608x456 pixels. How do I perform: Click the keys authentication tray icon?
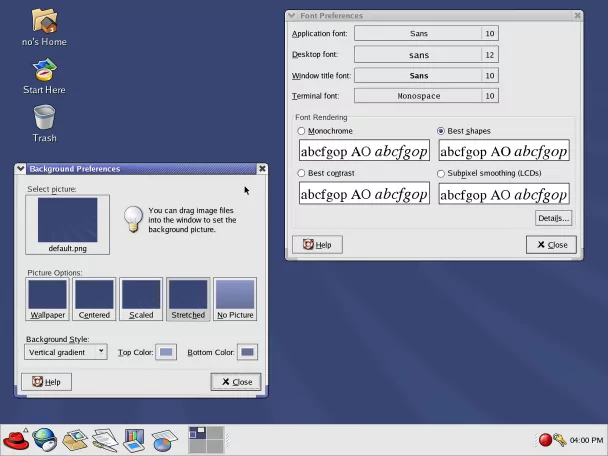pos(560,440)
